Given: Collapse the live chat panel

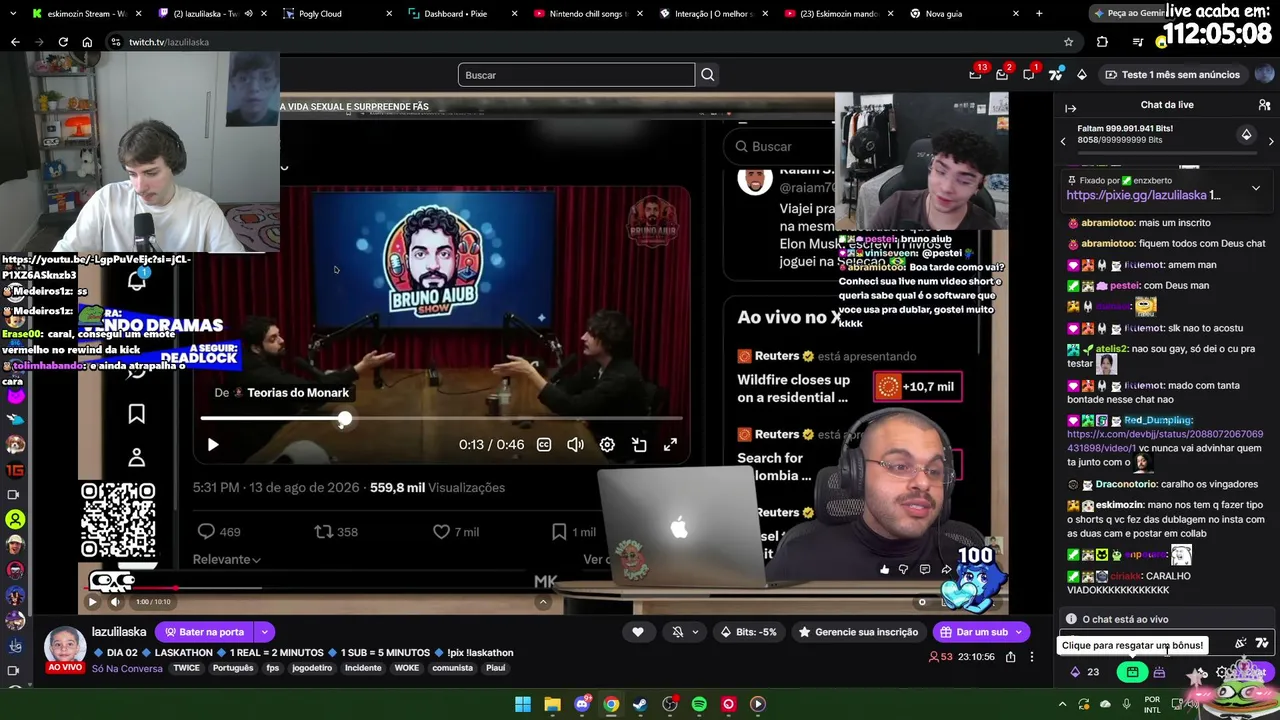Looking at the screenshot, I should pos(1070,108).
